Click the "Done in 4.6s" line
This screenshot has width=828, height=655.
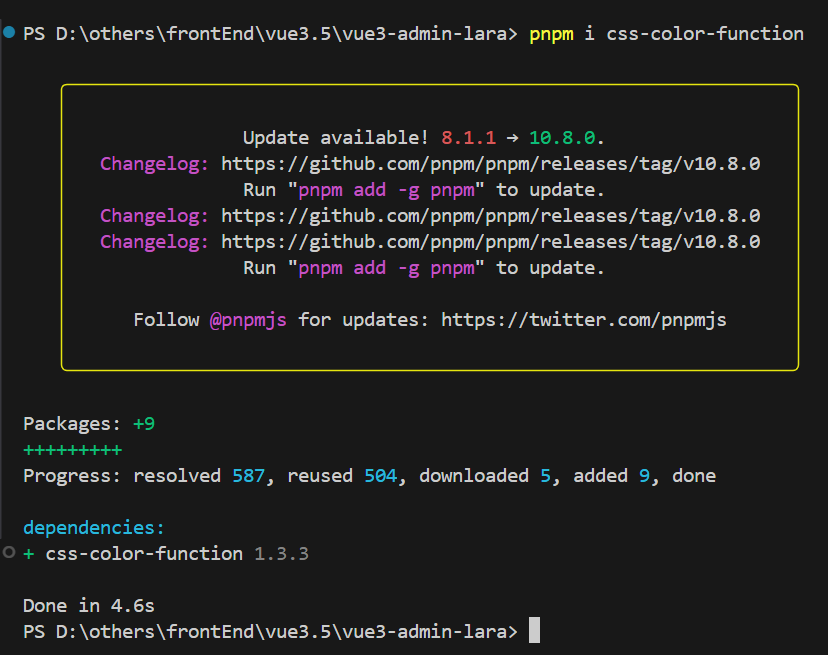pos(89,606)
